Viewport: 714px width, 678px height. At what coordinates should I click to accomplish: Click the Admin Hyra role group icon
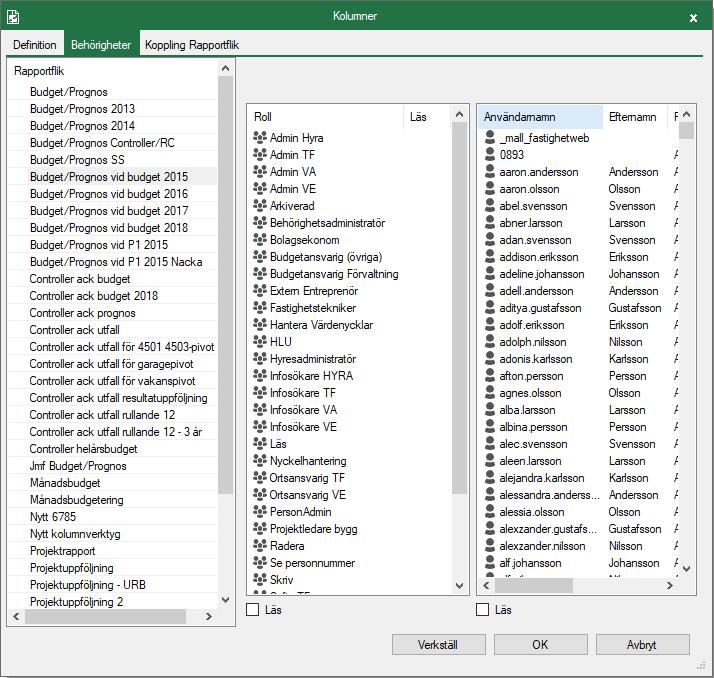point(260,137)
